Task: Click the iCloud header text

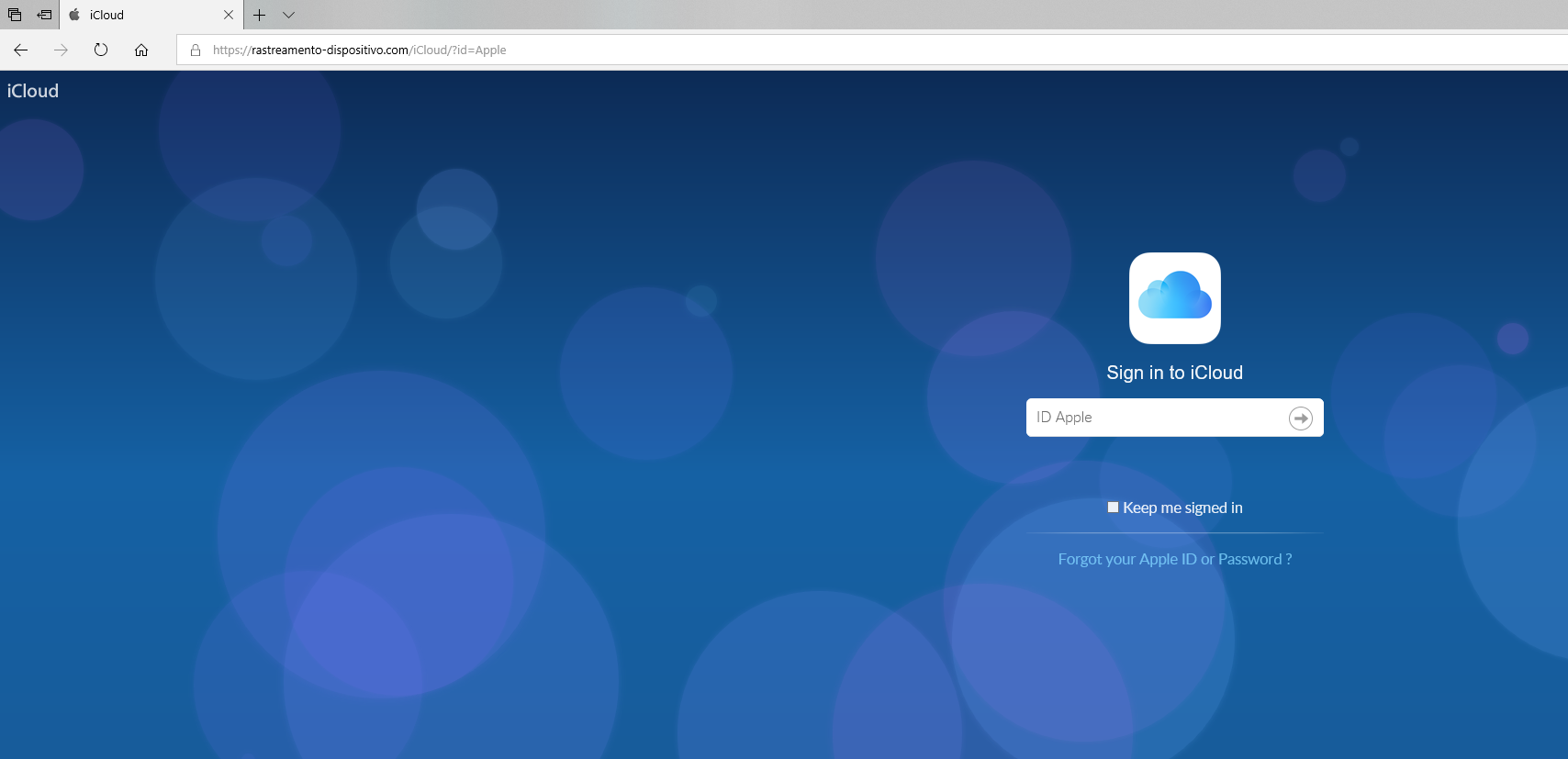Action: click(33, 91)
